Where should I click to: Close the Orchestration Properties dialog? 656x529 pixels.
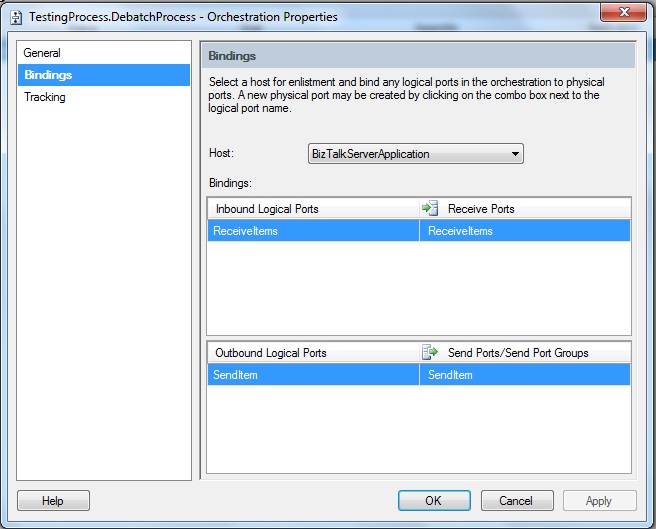(x=623, y=12)
